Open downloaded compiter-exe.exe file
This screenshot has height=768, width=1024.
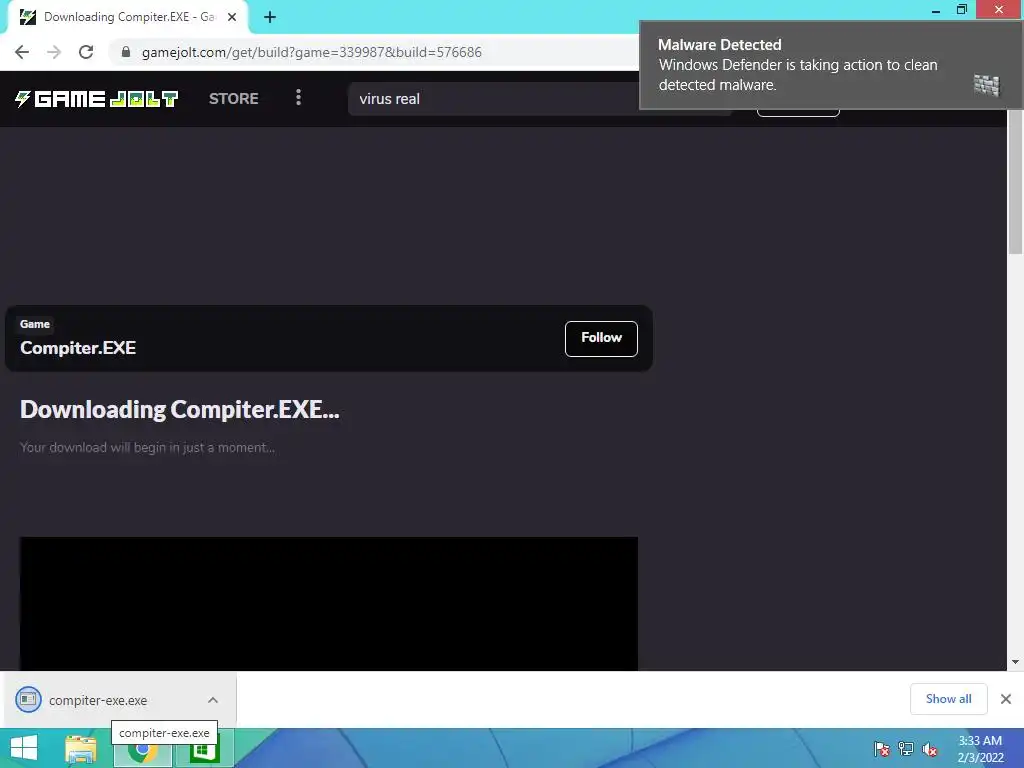[x=98, y=700]
